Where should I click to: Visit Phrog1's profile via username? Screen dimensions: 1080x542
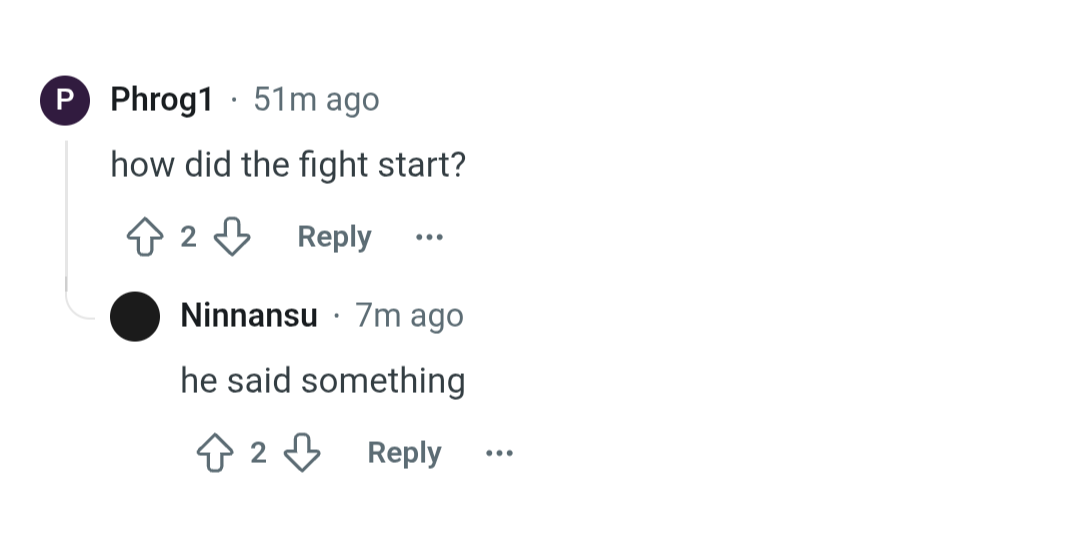[x=161, y=100]
